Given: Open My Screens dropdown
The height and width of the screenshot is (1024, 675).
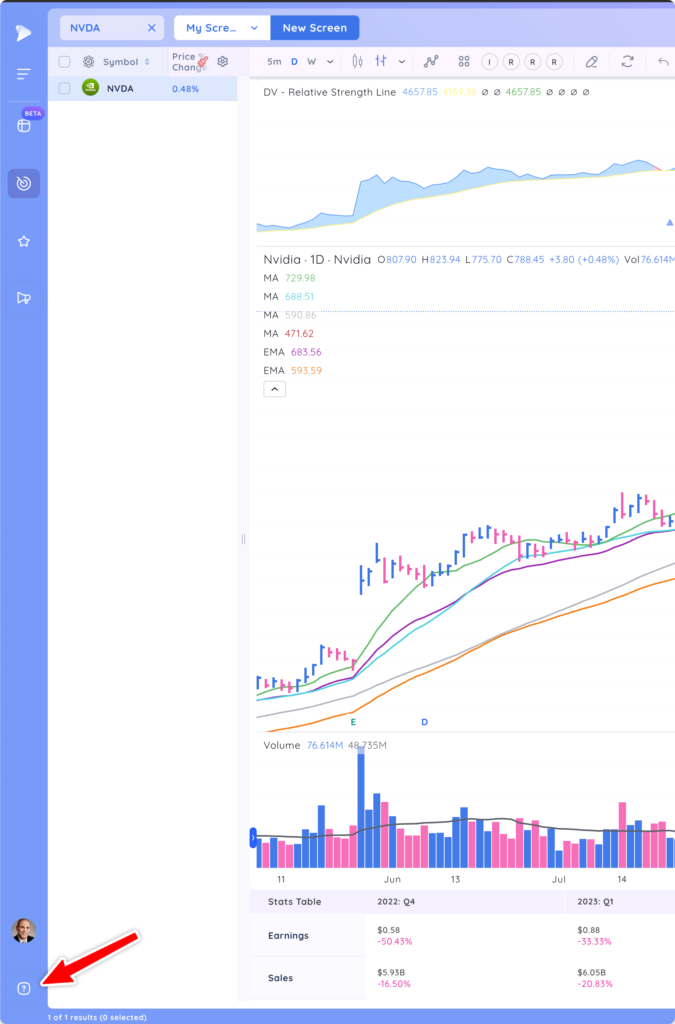Looking at the screenshot, I should pos(222,28).
